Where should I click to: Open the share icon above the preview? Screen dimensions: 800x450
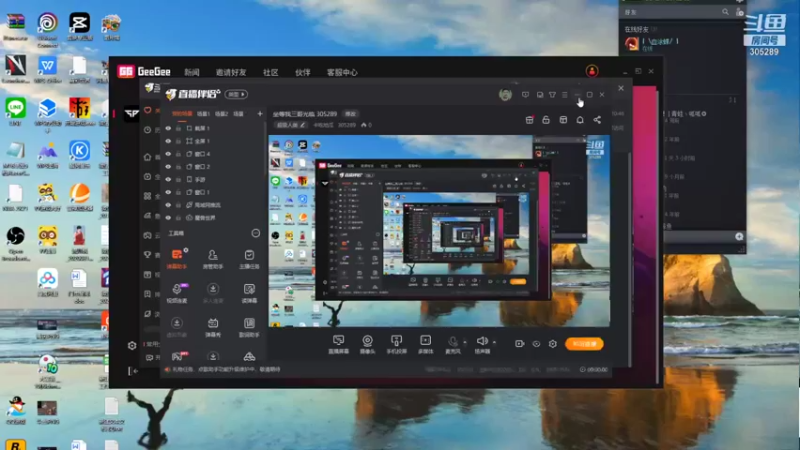(597, 120)
